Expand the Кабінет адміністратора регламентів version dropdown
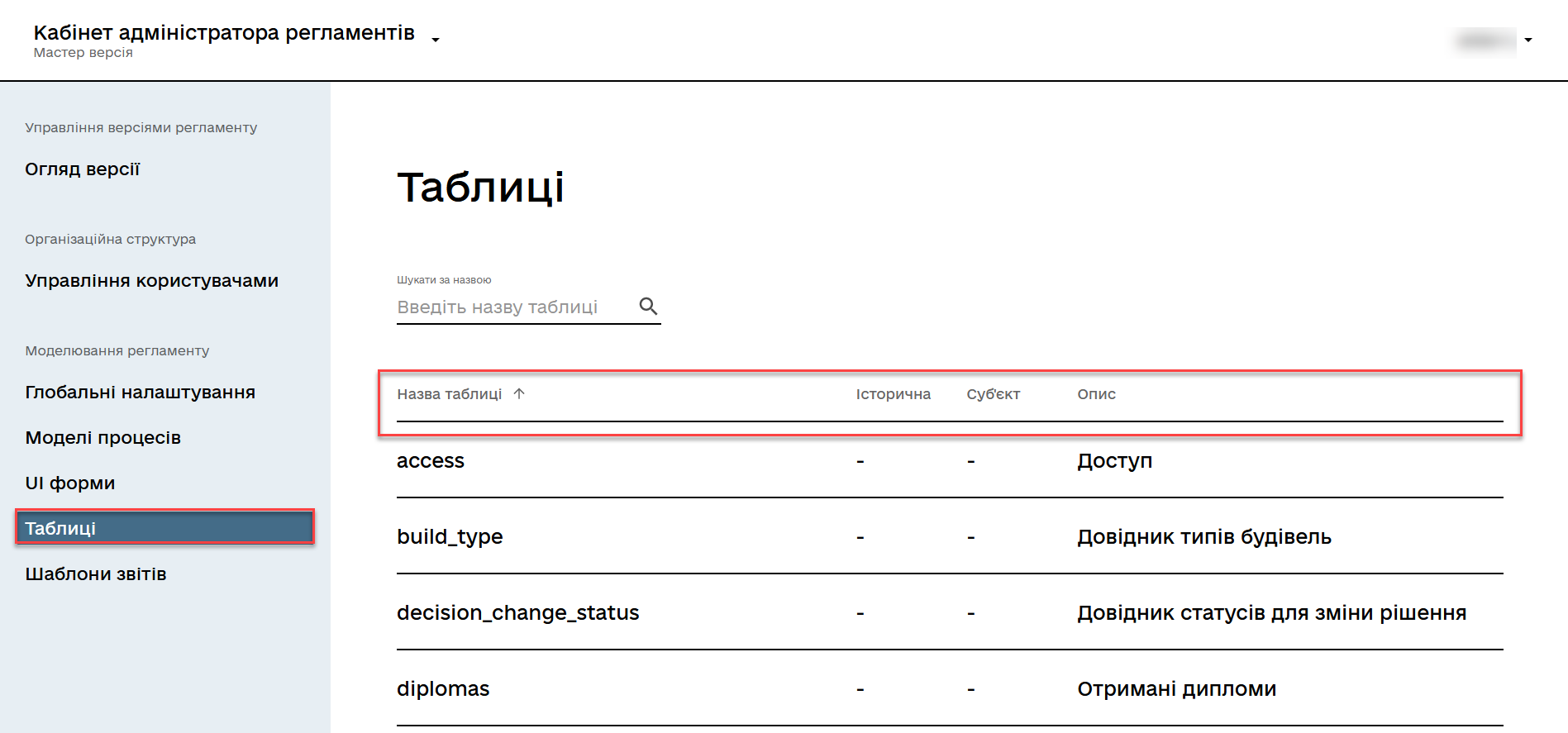The height and width of the screenshot is (733, 1568). [x=436, y=40]
